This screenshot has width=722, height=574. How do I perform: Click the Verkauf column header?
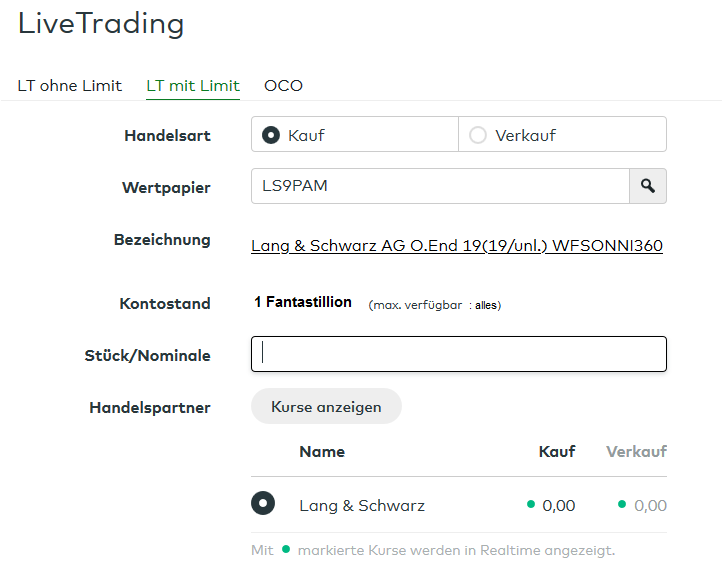[x=636, y=451]
